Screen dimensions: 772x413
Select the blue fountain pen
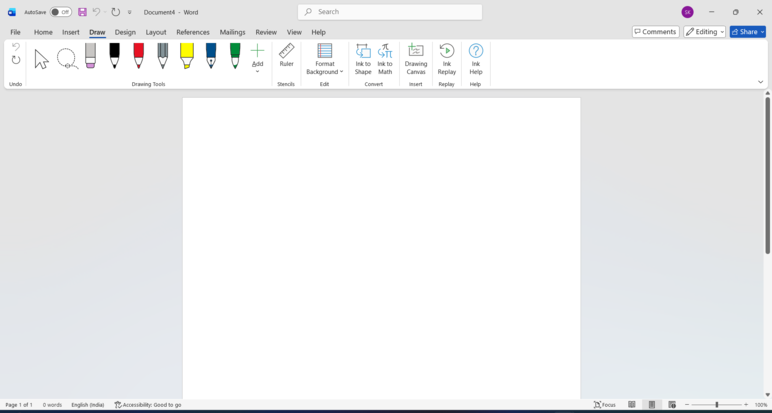coord(211,56)
